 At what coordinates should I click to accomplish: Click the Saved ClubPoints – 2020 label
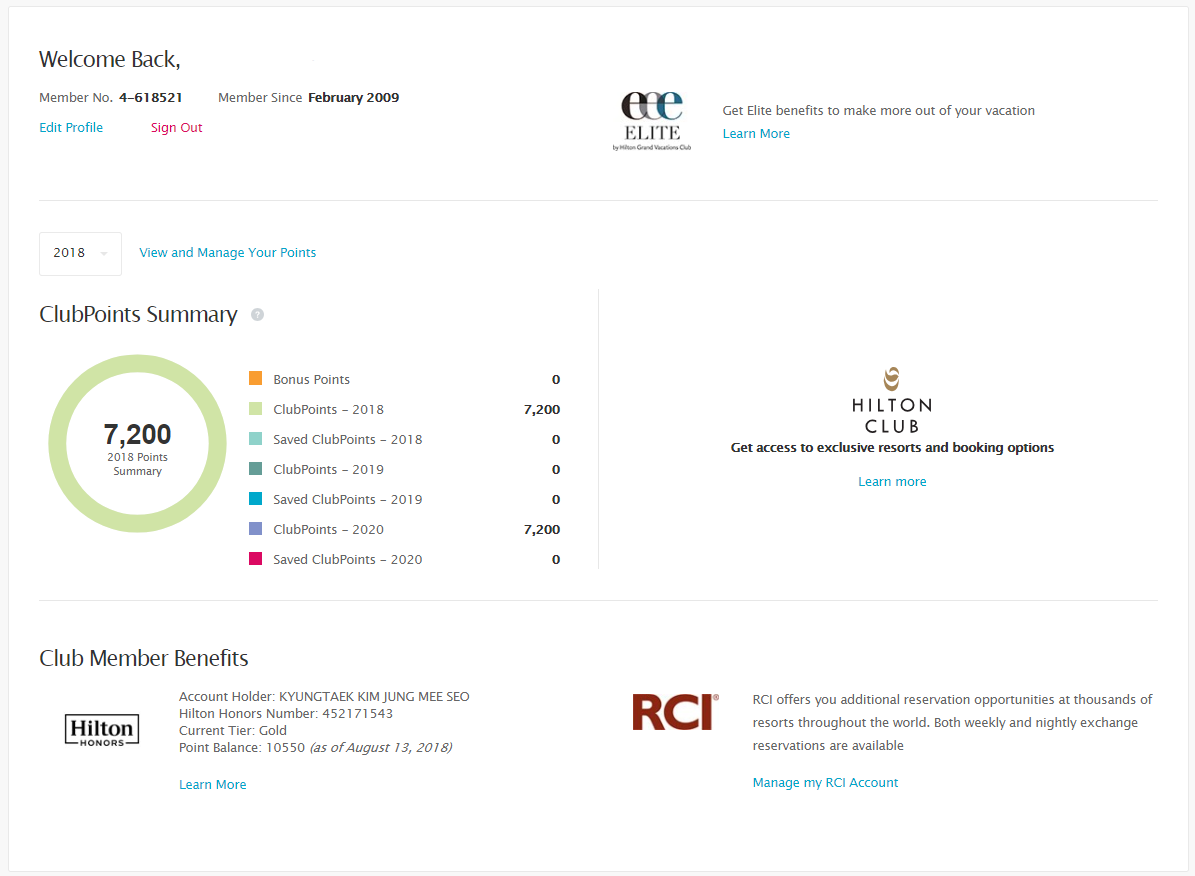[x=348, y=560]
